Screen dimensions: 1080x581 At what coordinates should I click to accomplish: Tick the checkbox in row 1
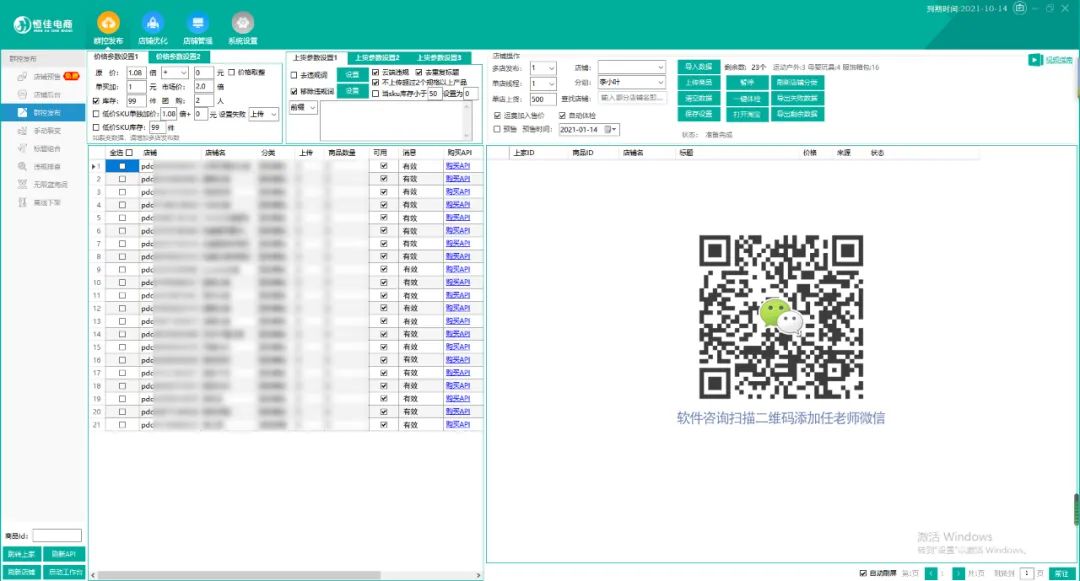pos(123,166)
